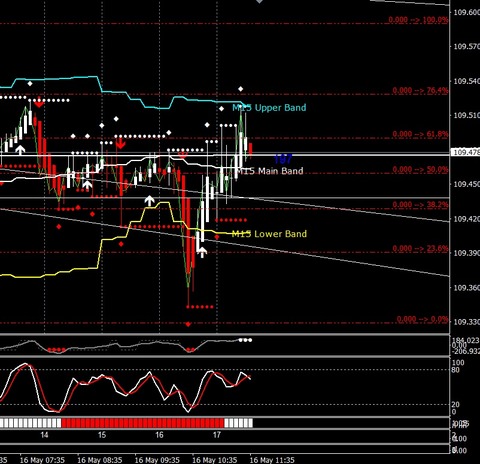Click the 16 May 10:35 time label
The height and width of the screenshot is (464, 480).
[215, 460]
